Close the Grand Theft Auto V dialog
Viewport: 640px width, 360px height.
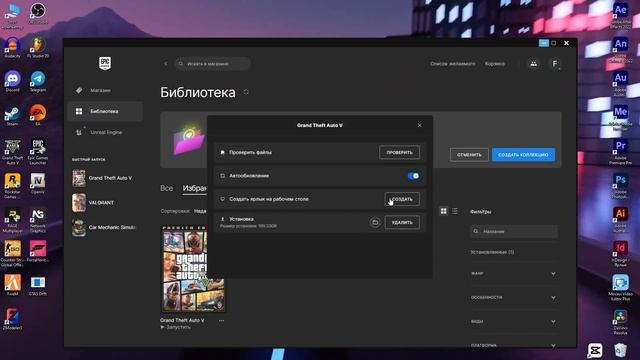tap(420, 125)
